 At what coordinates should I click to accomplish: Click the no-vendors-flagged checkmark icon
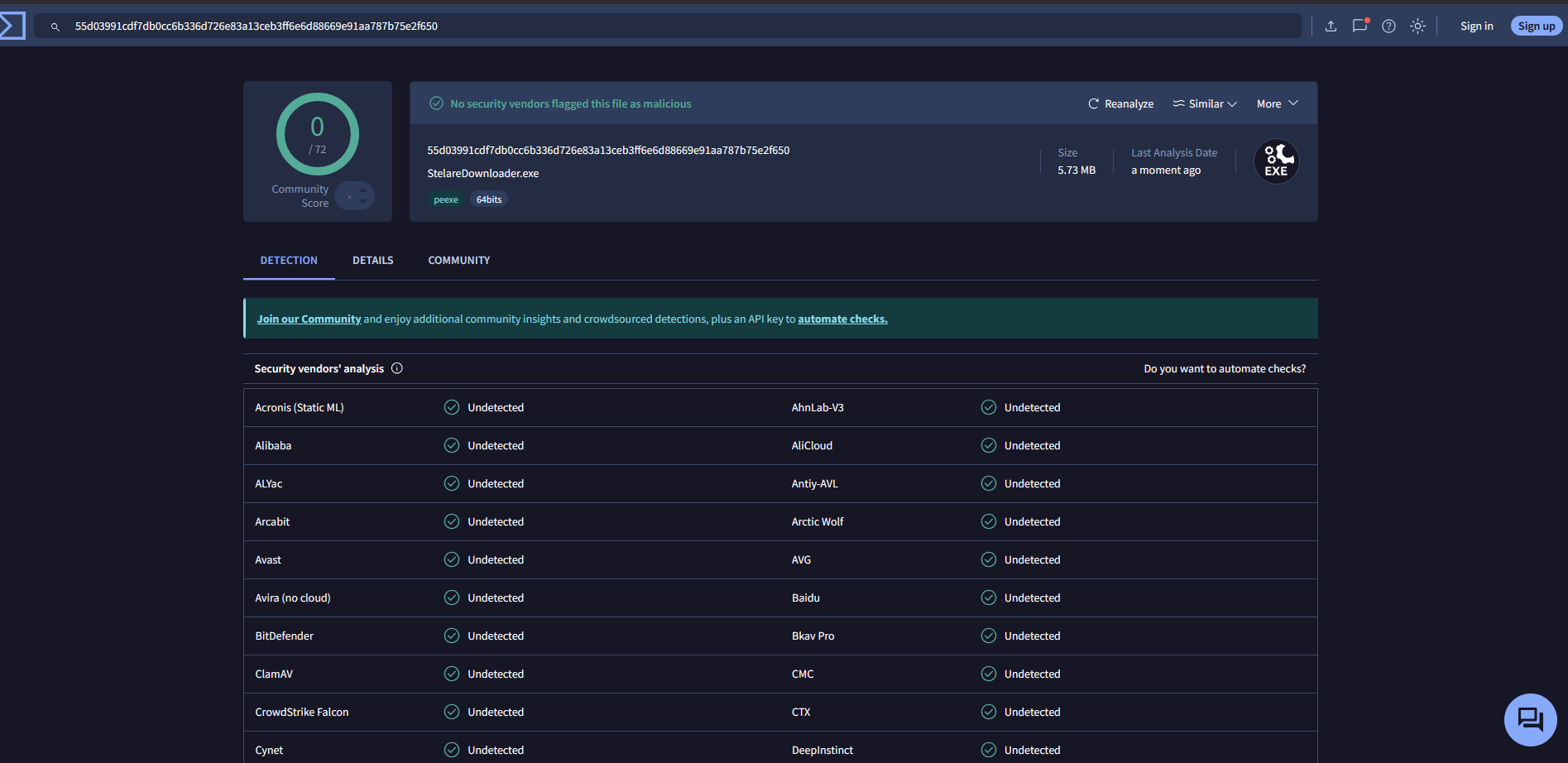tap(436, 103)
